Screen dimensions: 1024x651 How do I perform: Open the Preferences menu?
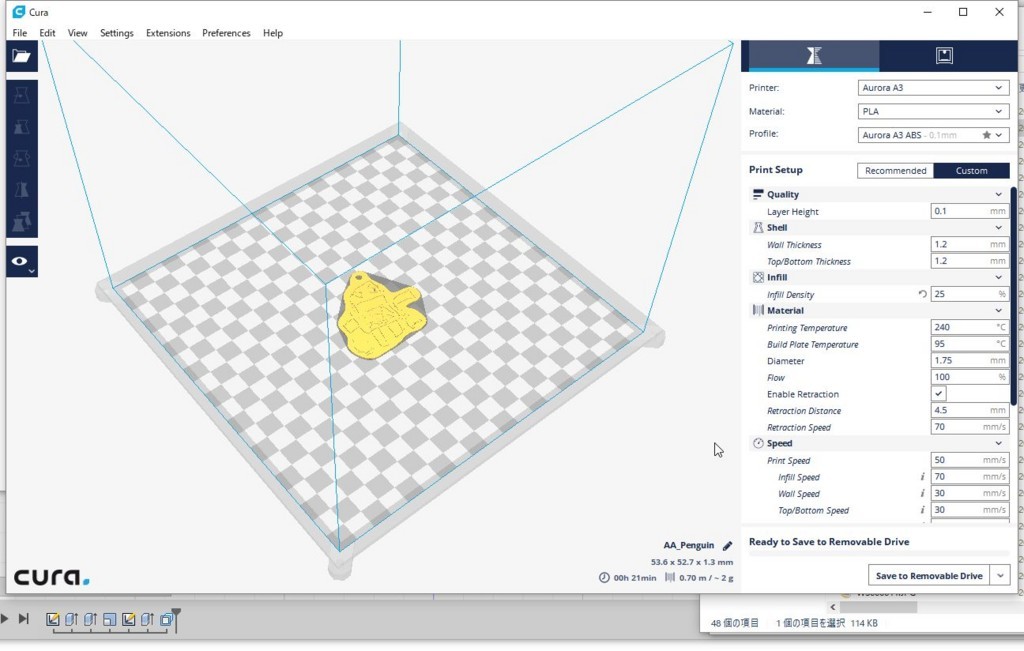click(x=226, y=33)
